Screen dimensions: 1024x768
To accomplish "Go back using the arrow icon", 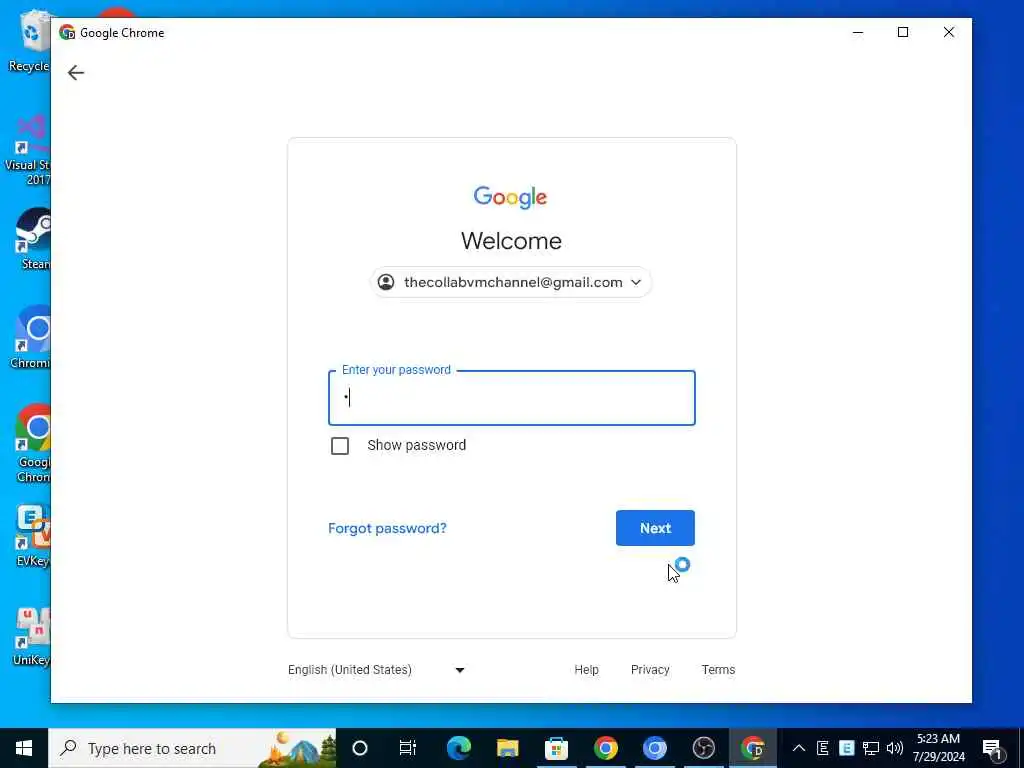I will pos(76,72).
